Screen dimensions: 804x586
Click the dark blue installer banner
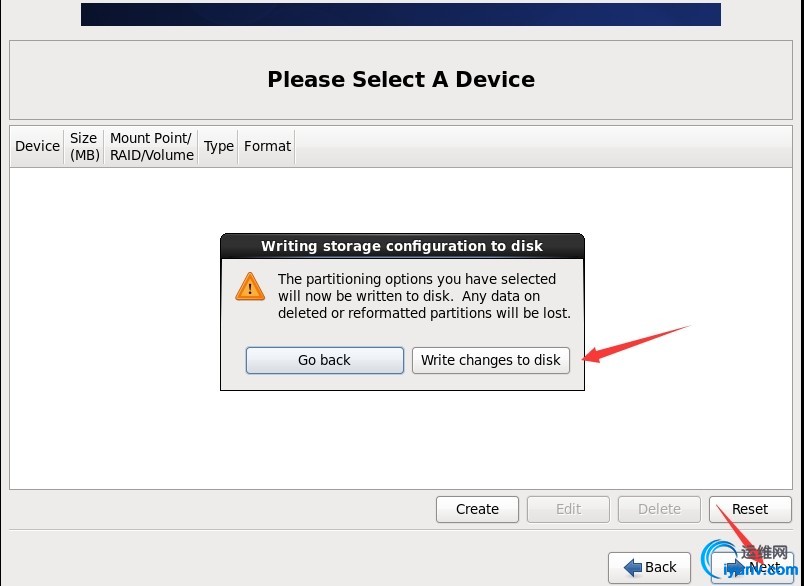coord(401,14)
